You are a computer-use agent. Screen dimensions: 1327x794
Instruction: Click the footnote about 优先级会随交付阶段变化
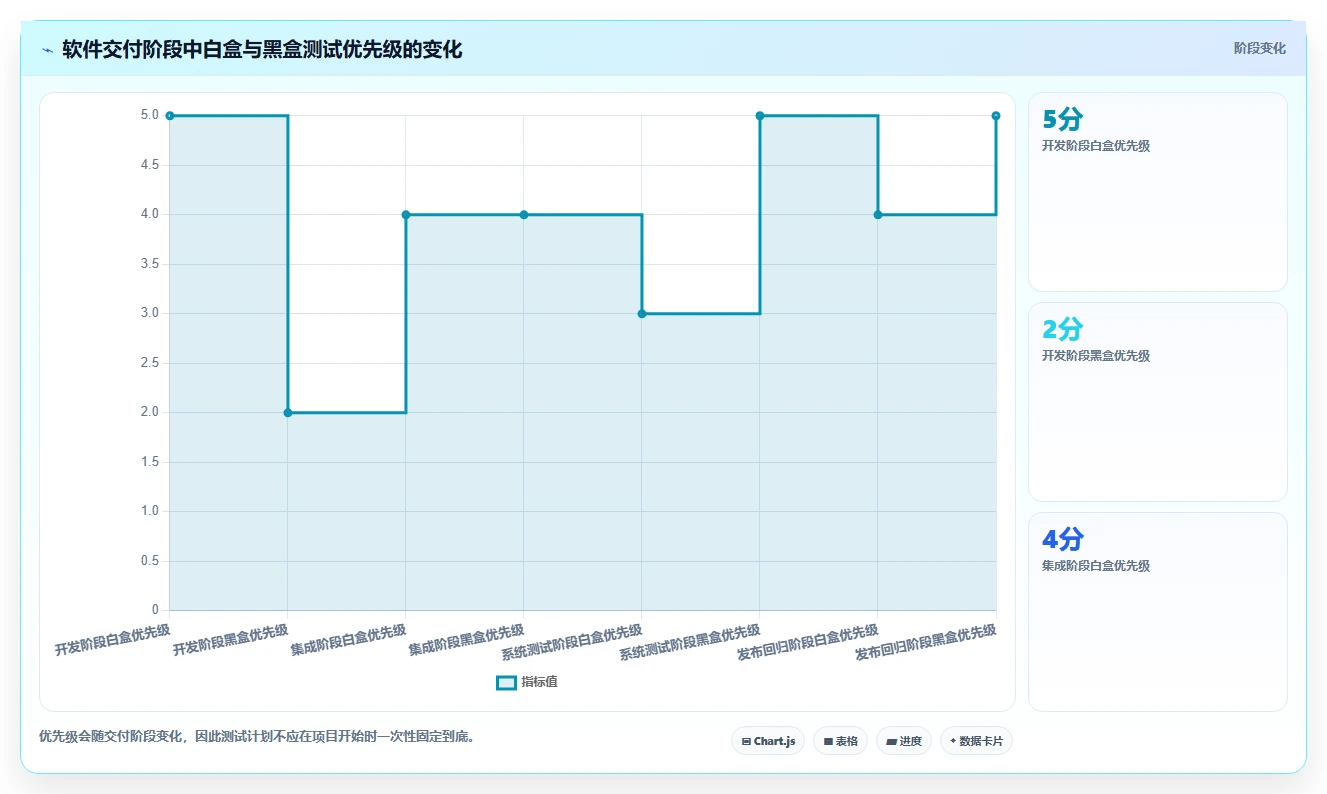point(257,737)
